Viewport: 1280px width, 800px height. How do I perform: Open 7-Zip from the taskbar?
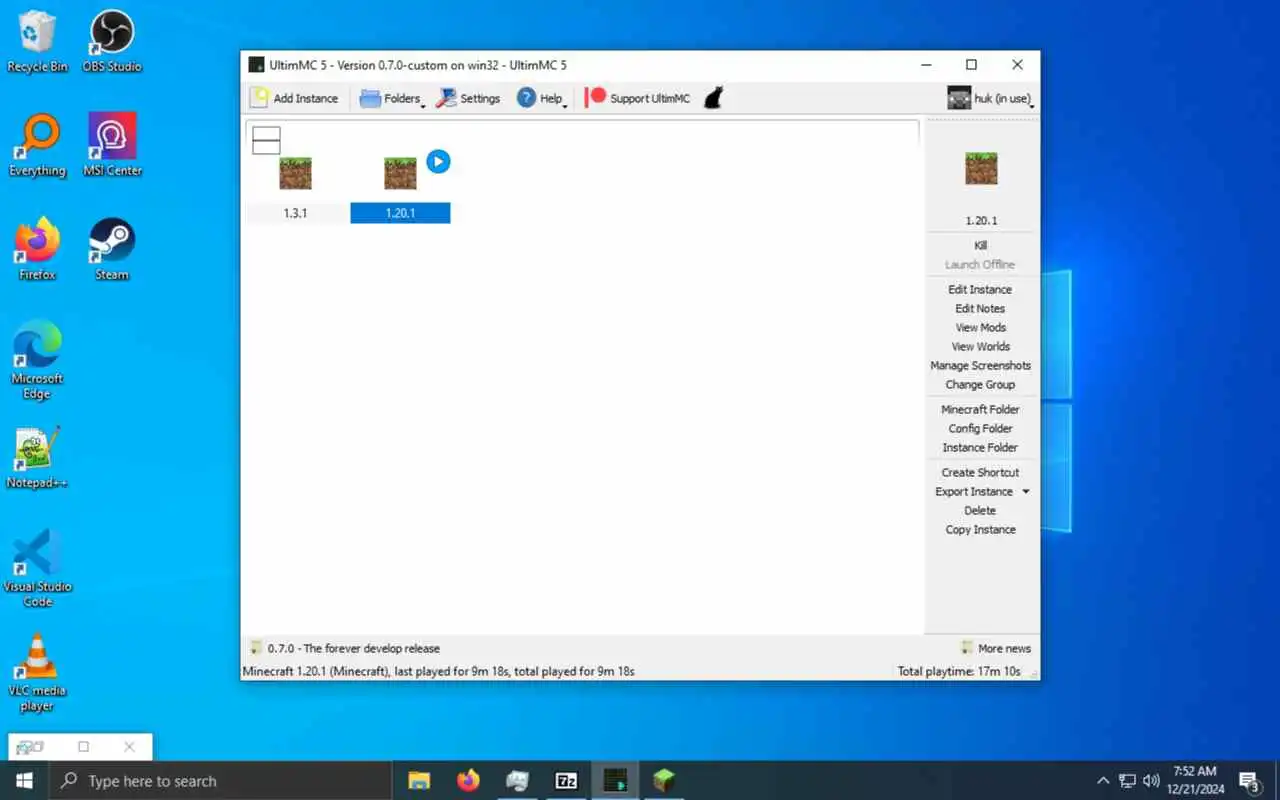pyautogui.click(x=566, y=781)
